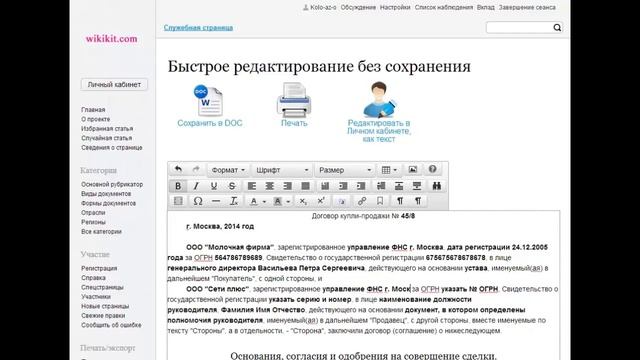This screenshot has height=360, width=640.
Task: Increase the paragraph indent
Action: coord(361,186)
